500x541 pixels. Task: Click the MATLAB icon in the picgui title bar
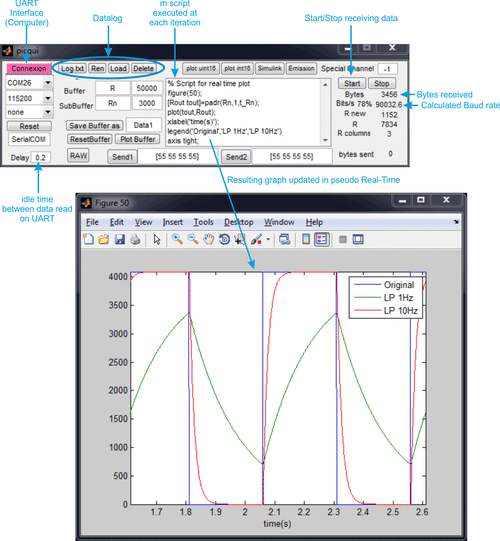7,51
